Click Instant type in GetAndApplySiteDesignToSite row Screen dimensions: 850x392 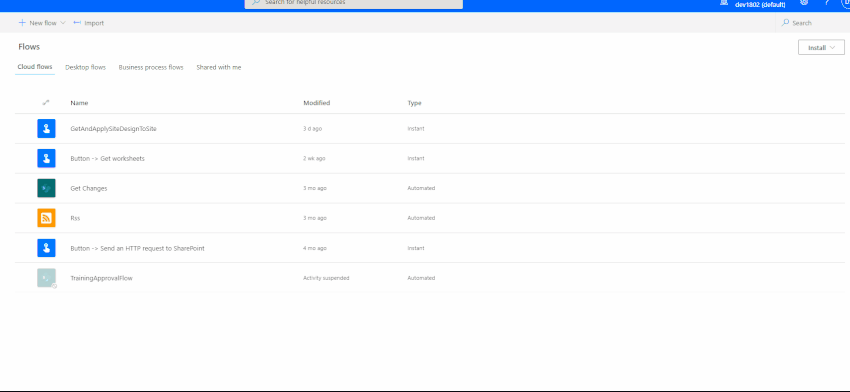[416, 129]
